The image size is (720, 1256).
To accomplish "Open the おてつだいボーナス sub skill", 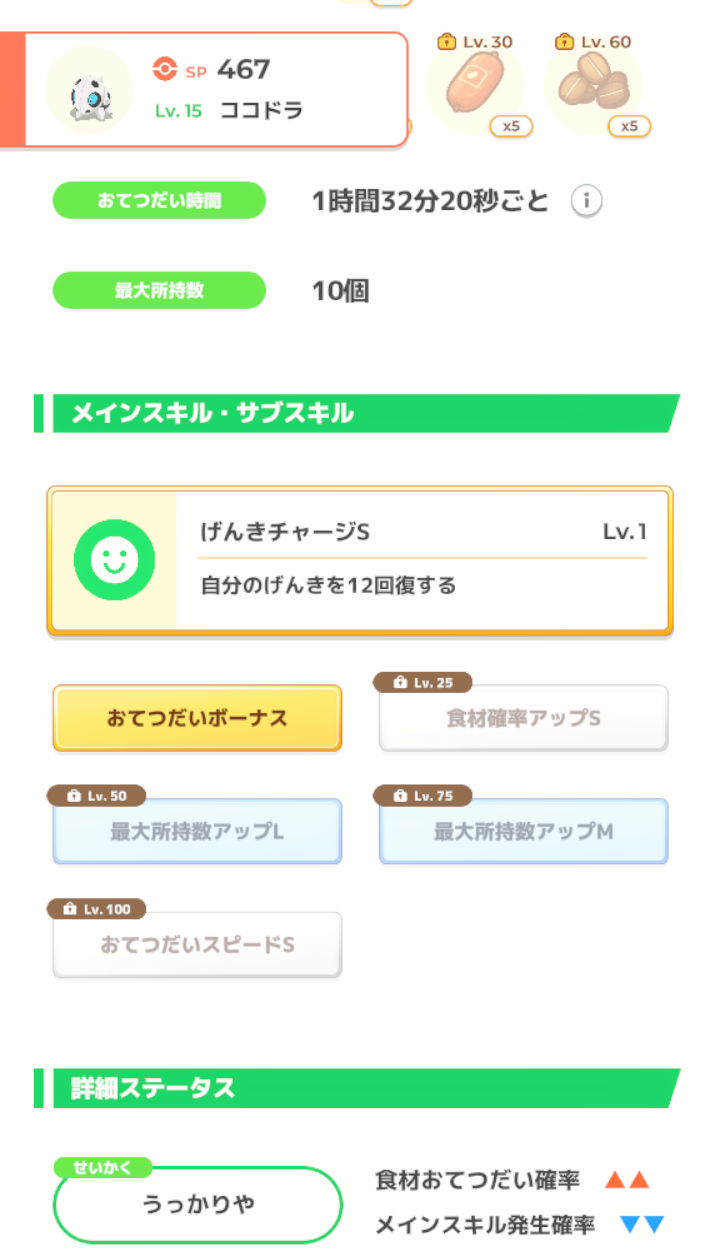I will 197,718.
